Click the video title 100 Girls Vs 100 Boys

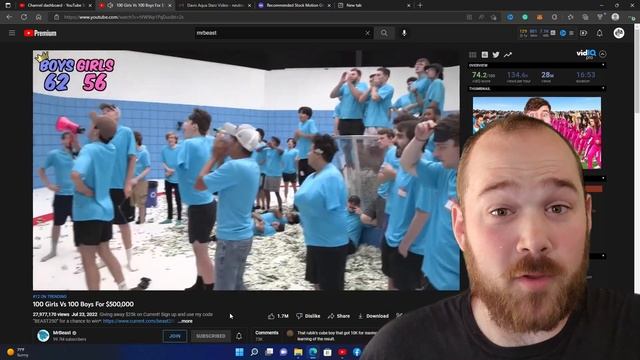coord(83,304)
